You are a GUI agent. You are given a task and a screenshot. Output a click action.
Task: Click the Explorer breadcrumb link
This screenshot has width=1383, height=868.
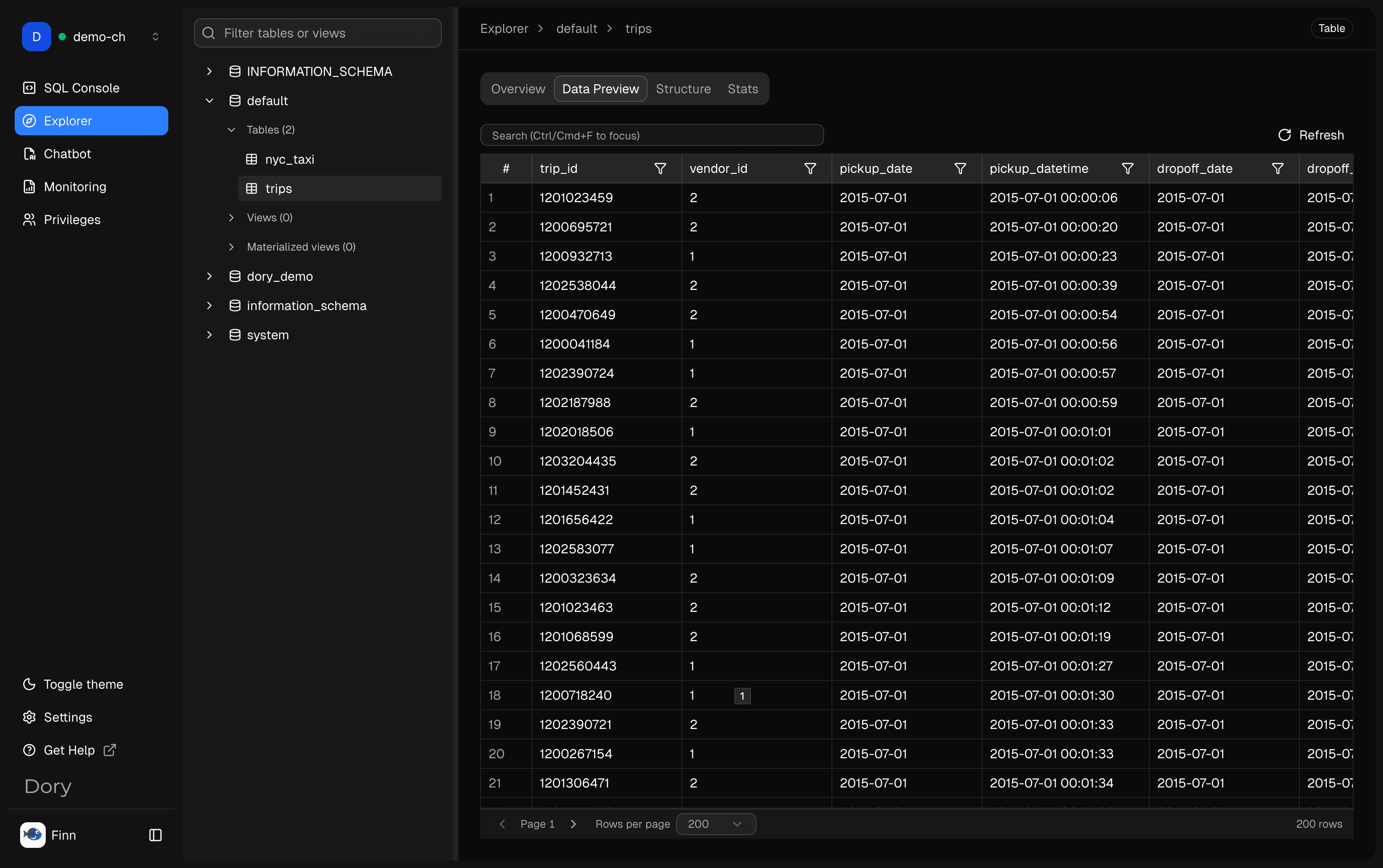[504, 28]
